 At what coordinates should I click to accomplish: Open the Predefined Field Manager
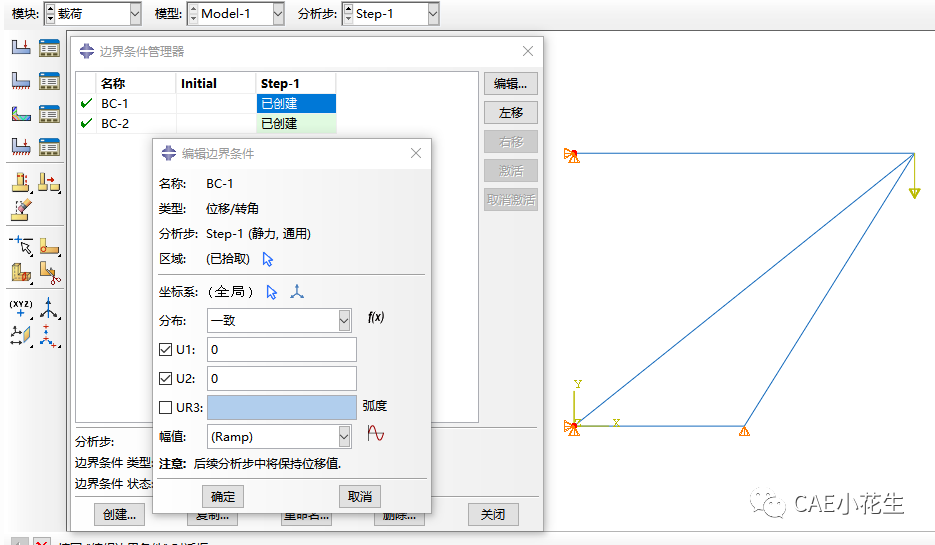point(49,113)
